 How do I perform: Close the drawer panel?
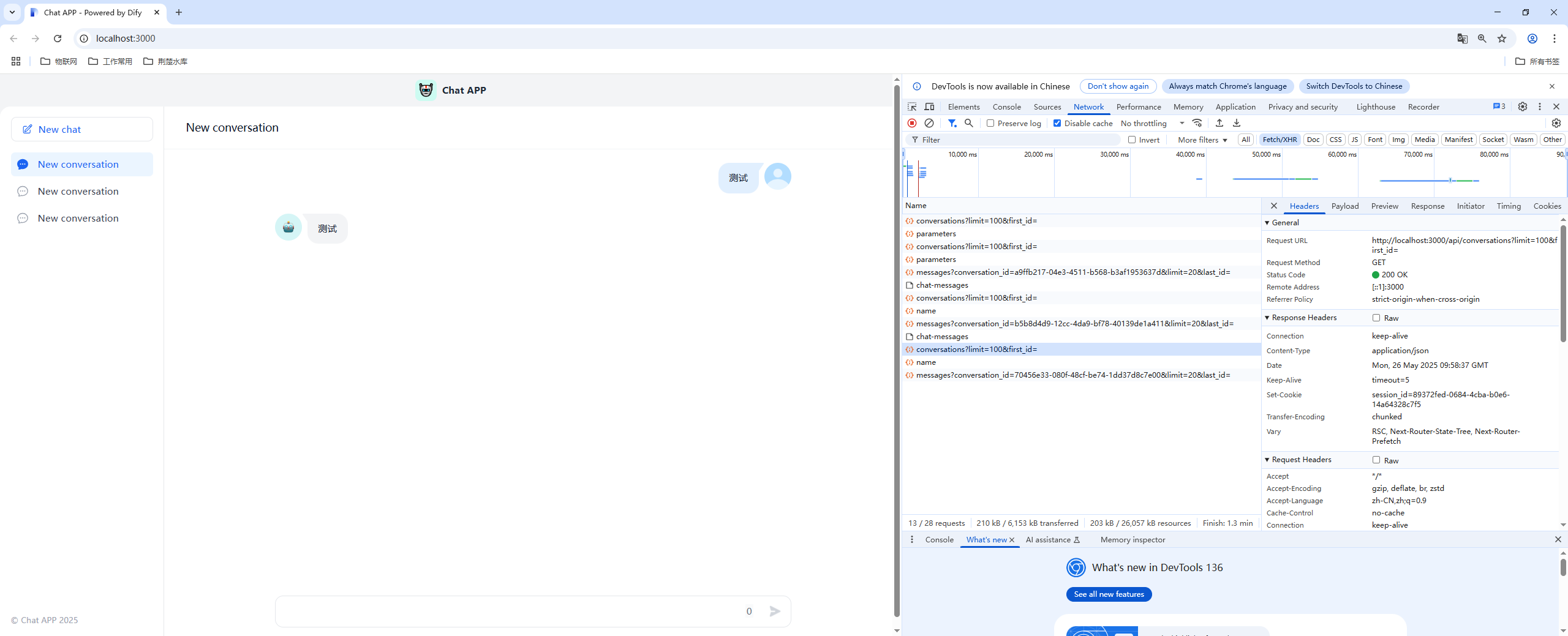tap(1558, 539)
